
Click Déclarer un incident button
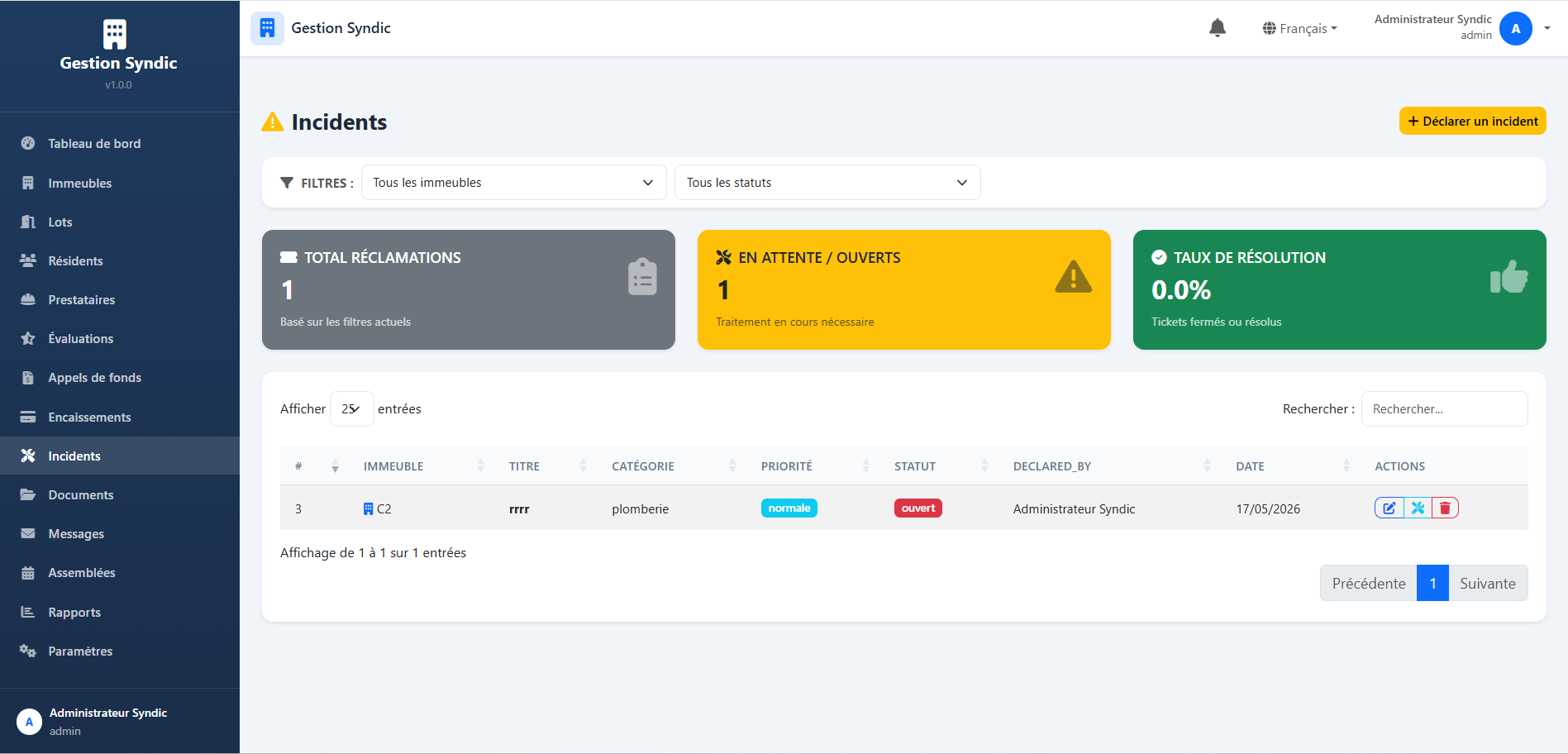click(1472, 121)
